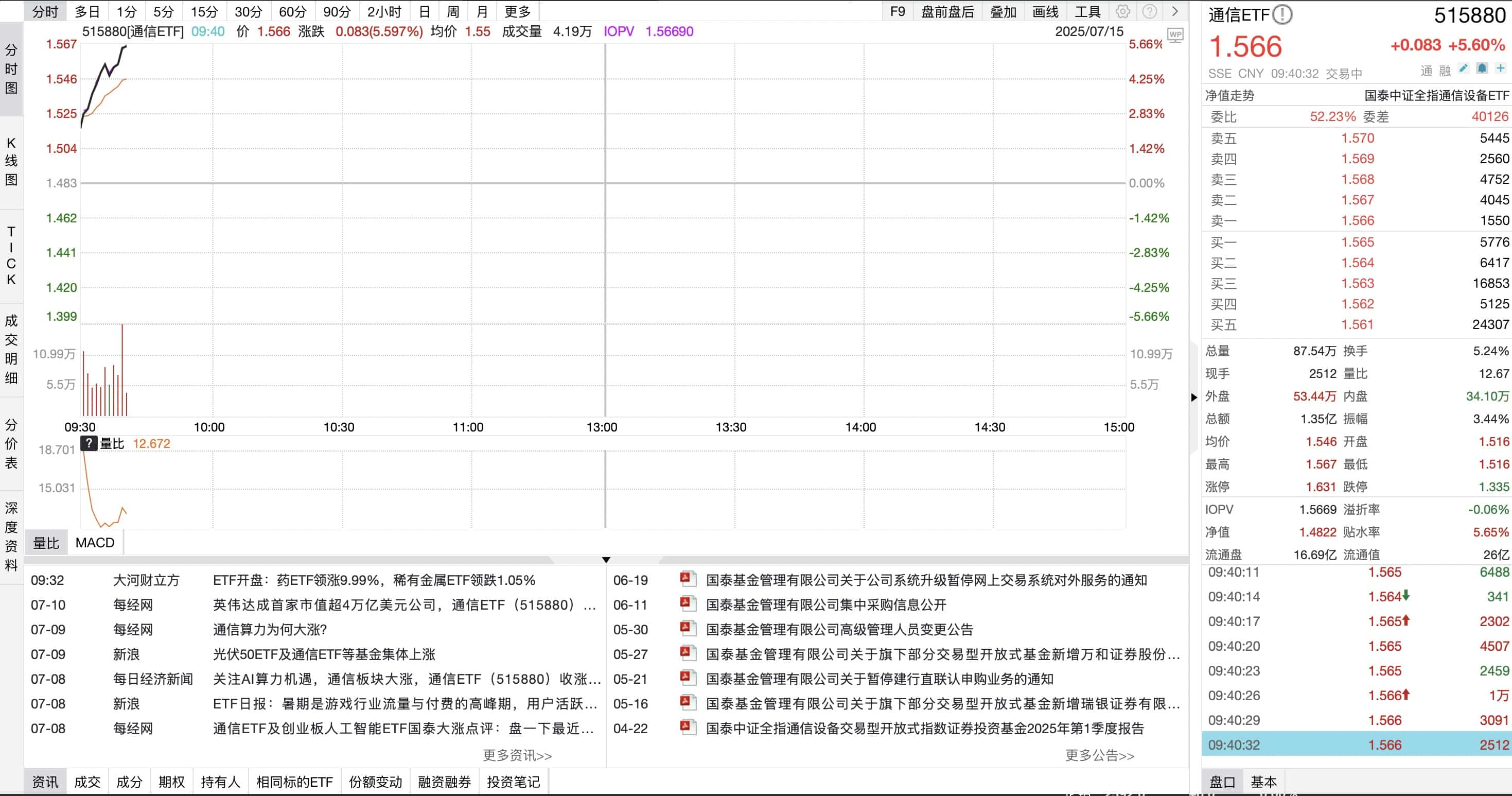Set a price alert via the bell icon
Image resolution: width=1512 pixels, height=796 pixels.
pyautogui.click(x=1482, y=68)
